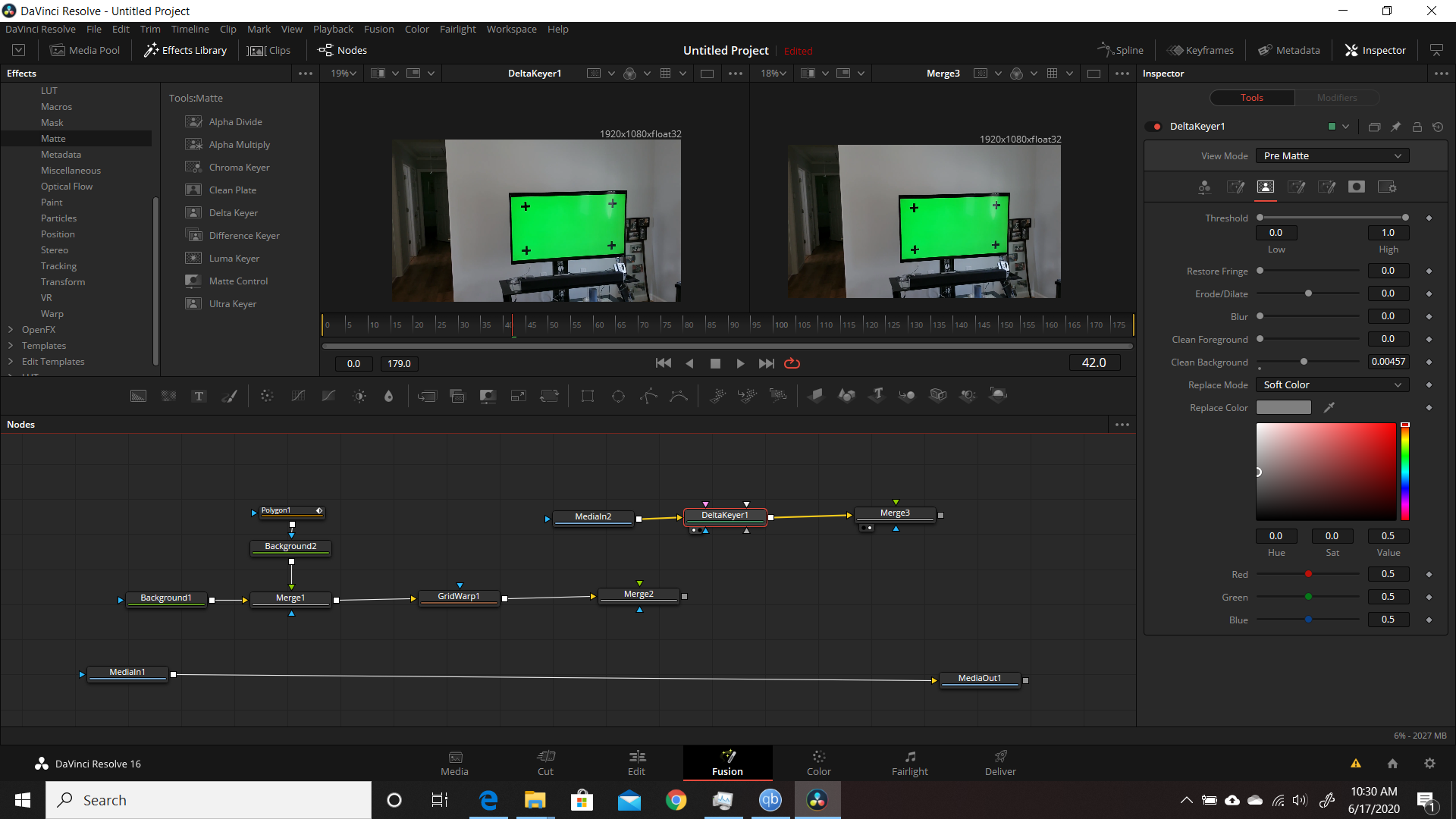Screen dimensions: 1456x819
Task: Open the Matte tab icon in Inspector
Action: click(1265, 187)
